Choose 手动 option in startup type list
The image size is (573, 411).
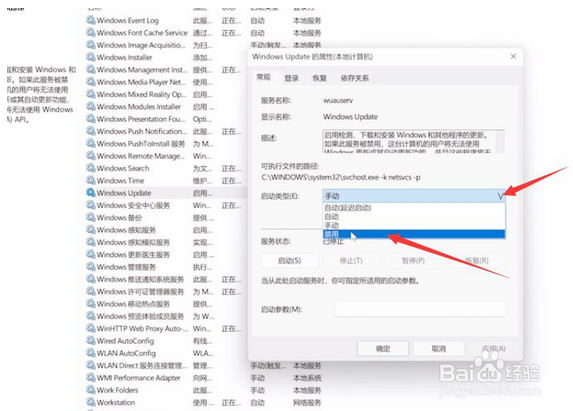click(x=414, y=225)
